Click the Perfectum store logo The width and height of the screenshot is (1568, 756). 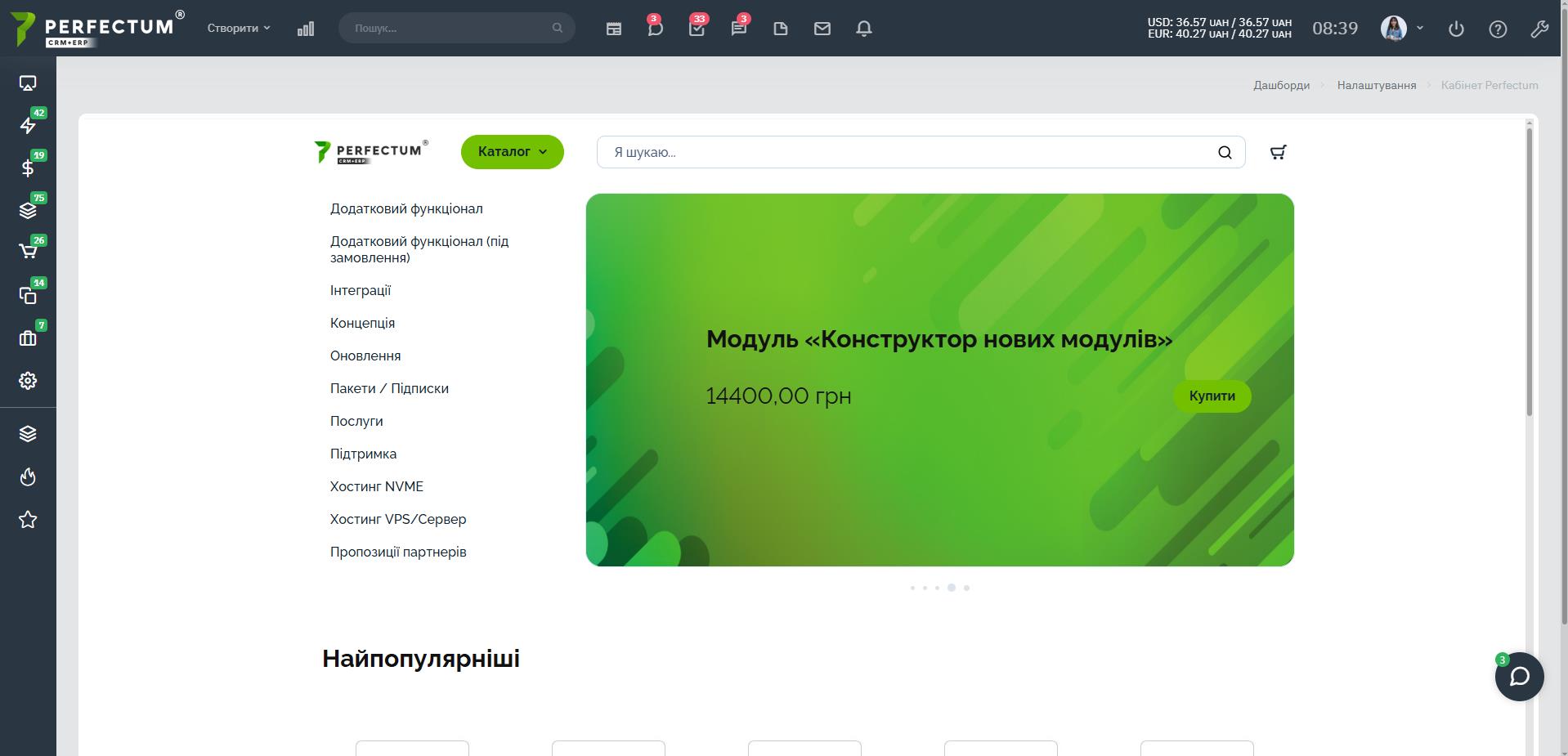(371, 152)
